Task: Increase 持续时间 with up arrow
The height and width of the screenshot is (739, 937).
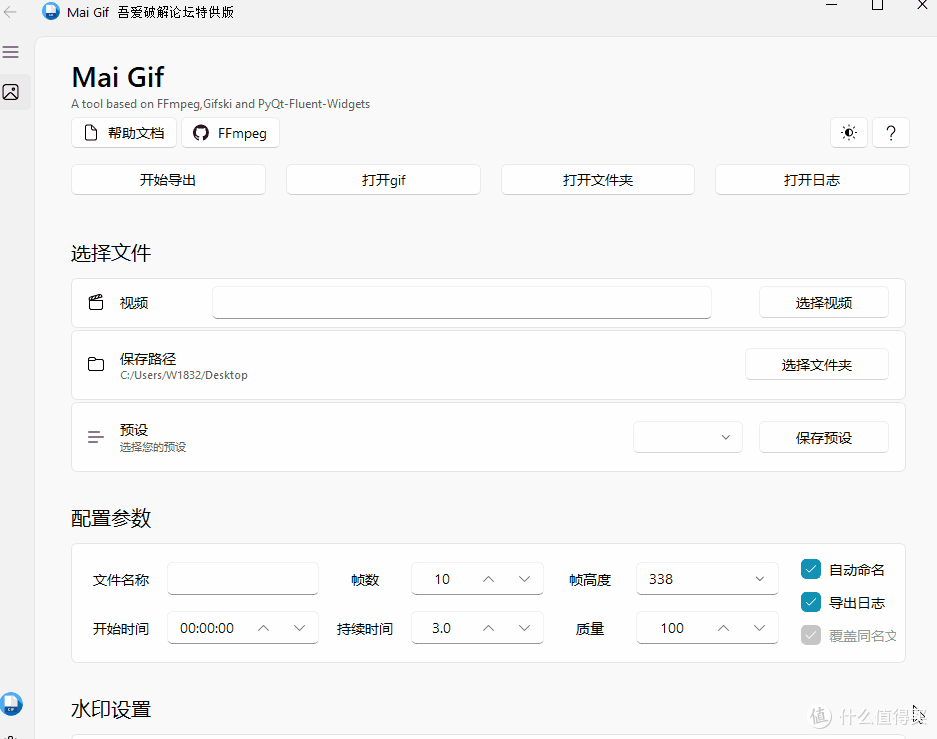Action: click(488, 628)
